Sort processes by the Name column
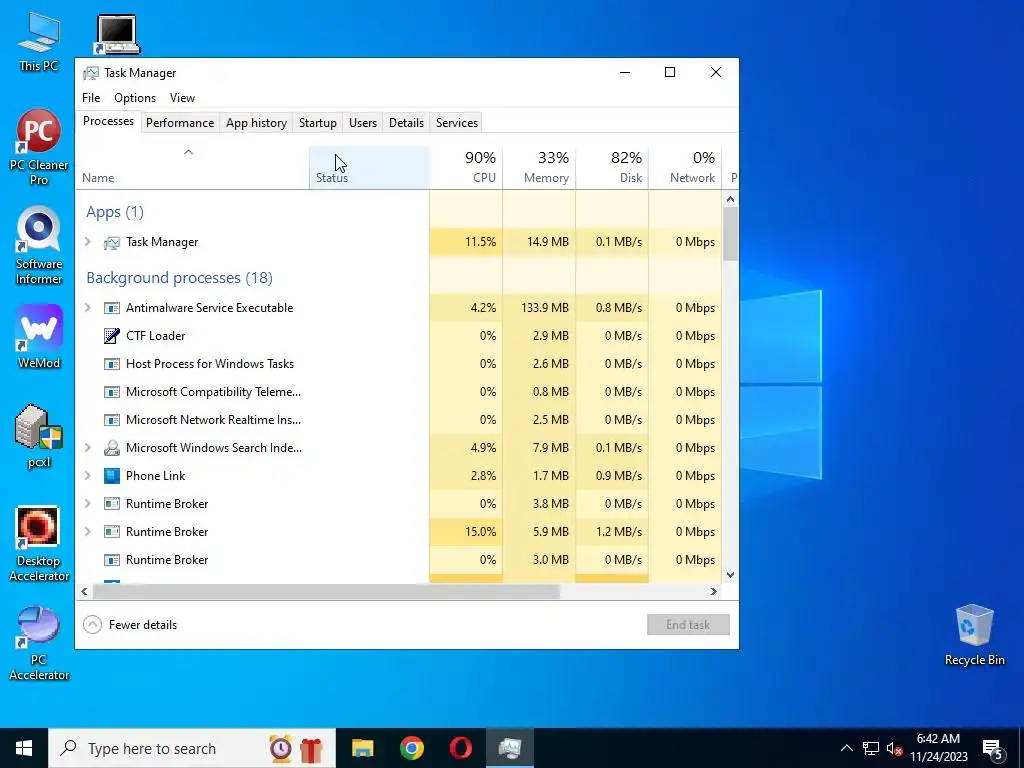1024x768 pixels. [192, 168]
